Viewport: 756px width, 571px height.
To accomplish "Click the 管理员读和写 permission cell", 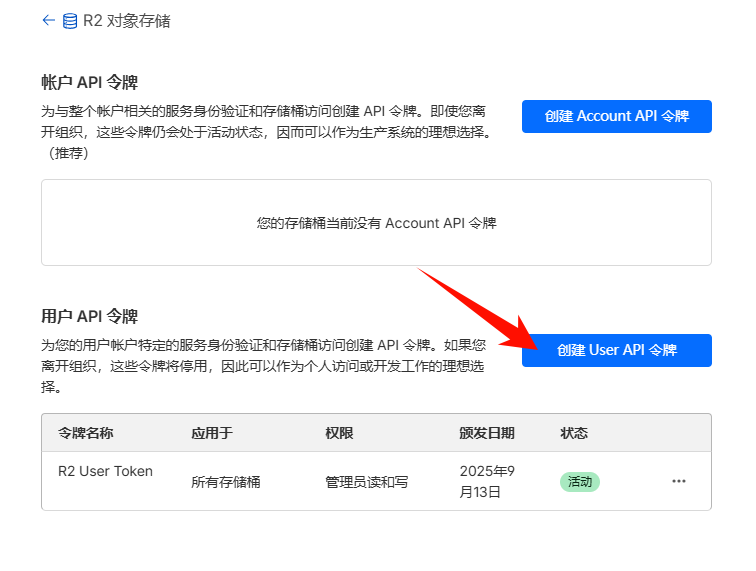I will click(366, 482).
